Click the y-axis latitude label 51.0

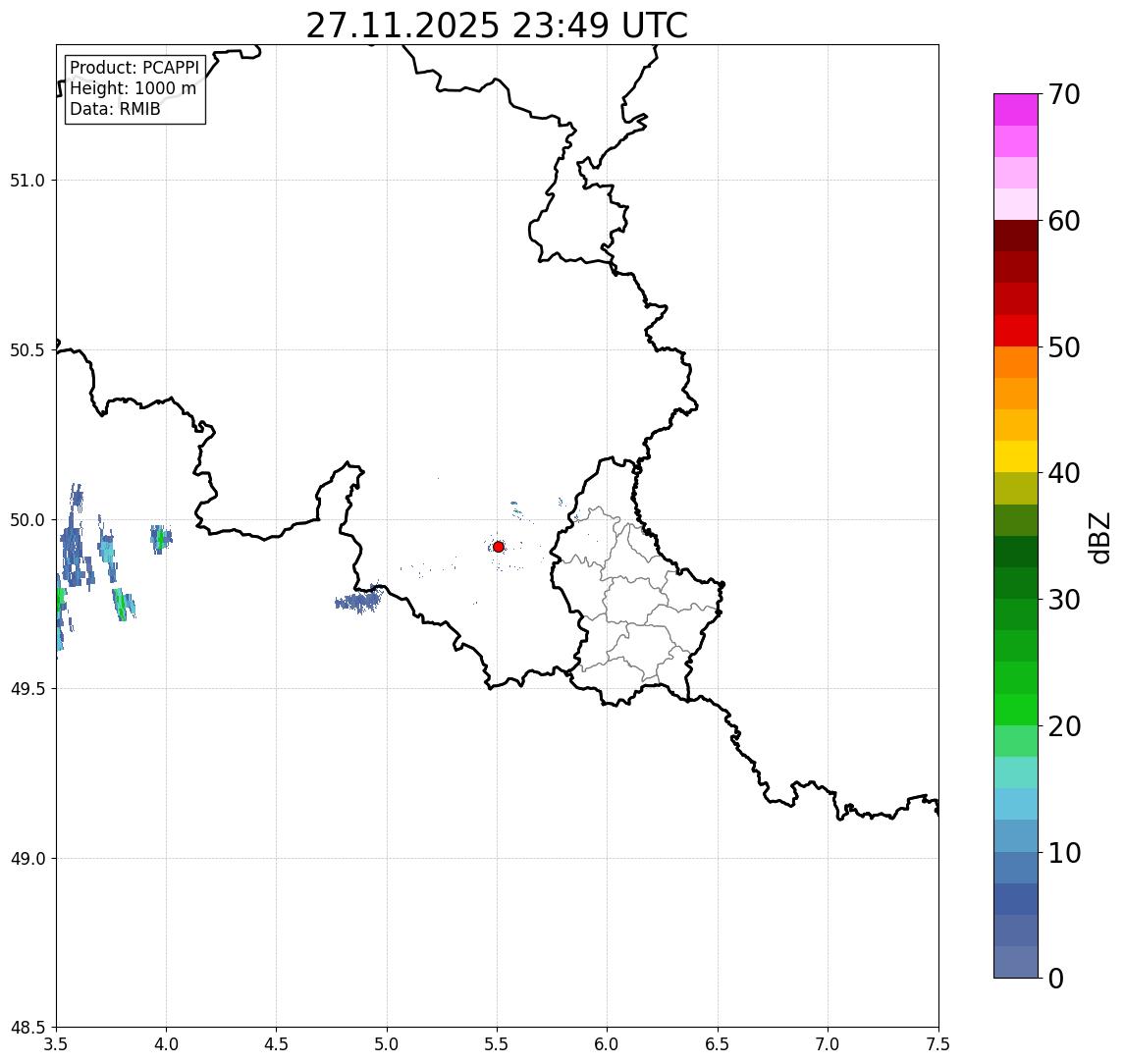coord(27,181)
